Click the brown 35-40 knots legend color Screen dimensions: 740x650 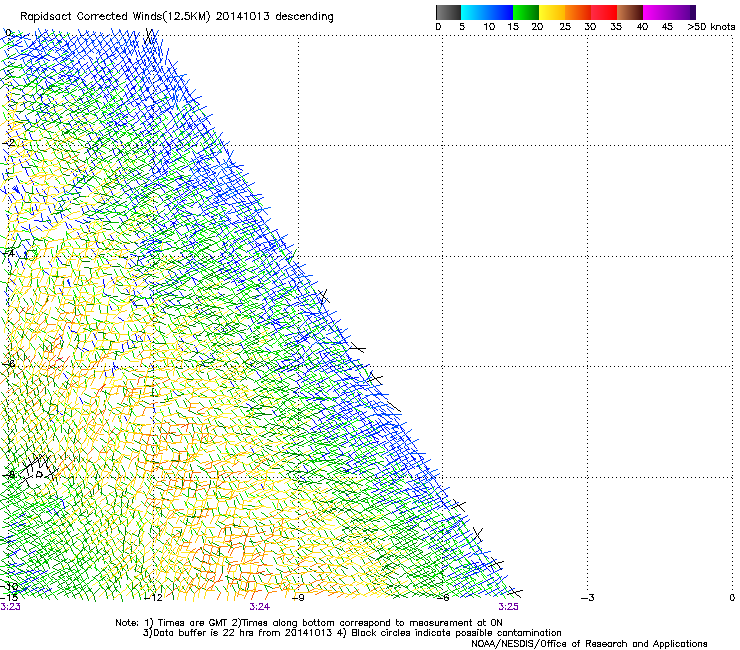(630, 12)
